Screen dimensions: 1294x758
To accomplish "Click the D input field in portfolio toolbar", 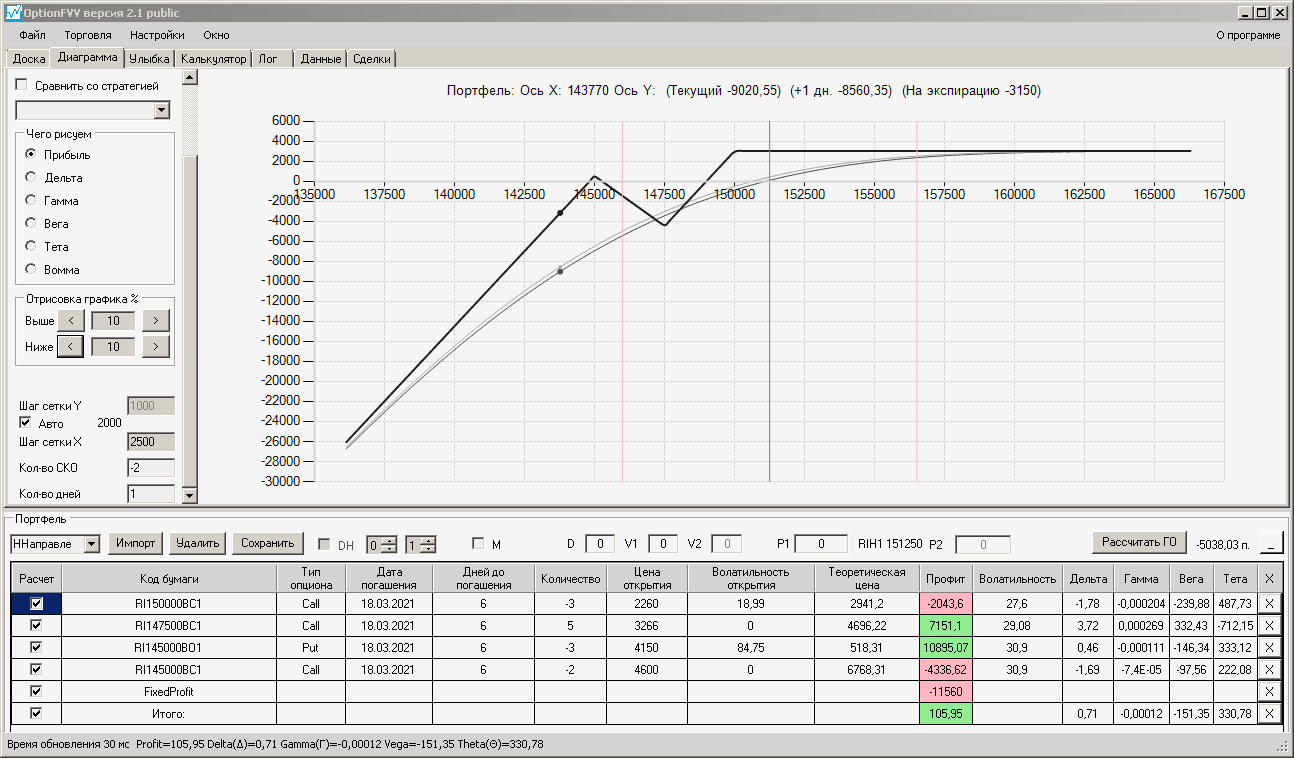I will coord(600,544).
